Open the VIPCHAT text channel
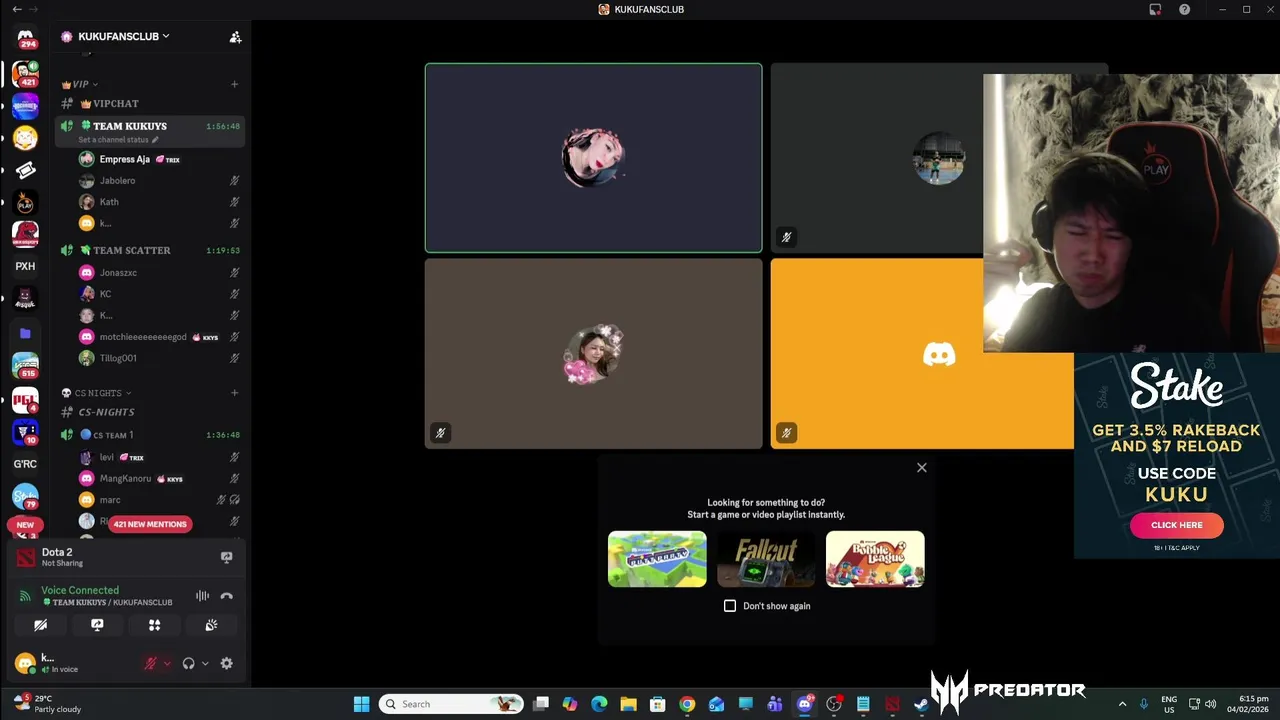Viewport: 1280px width, 720px height. coord(150,104)
